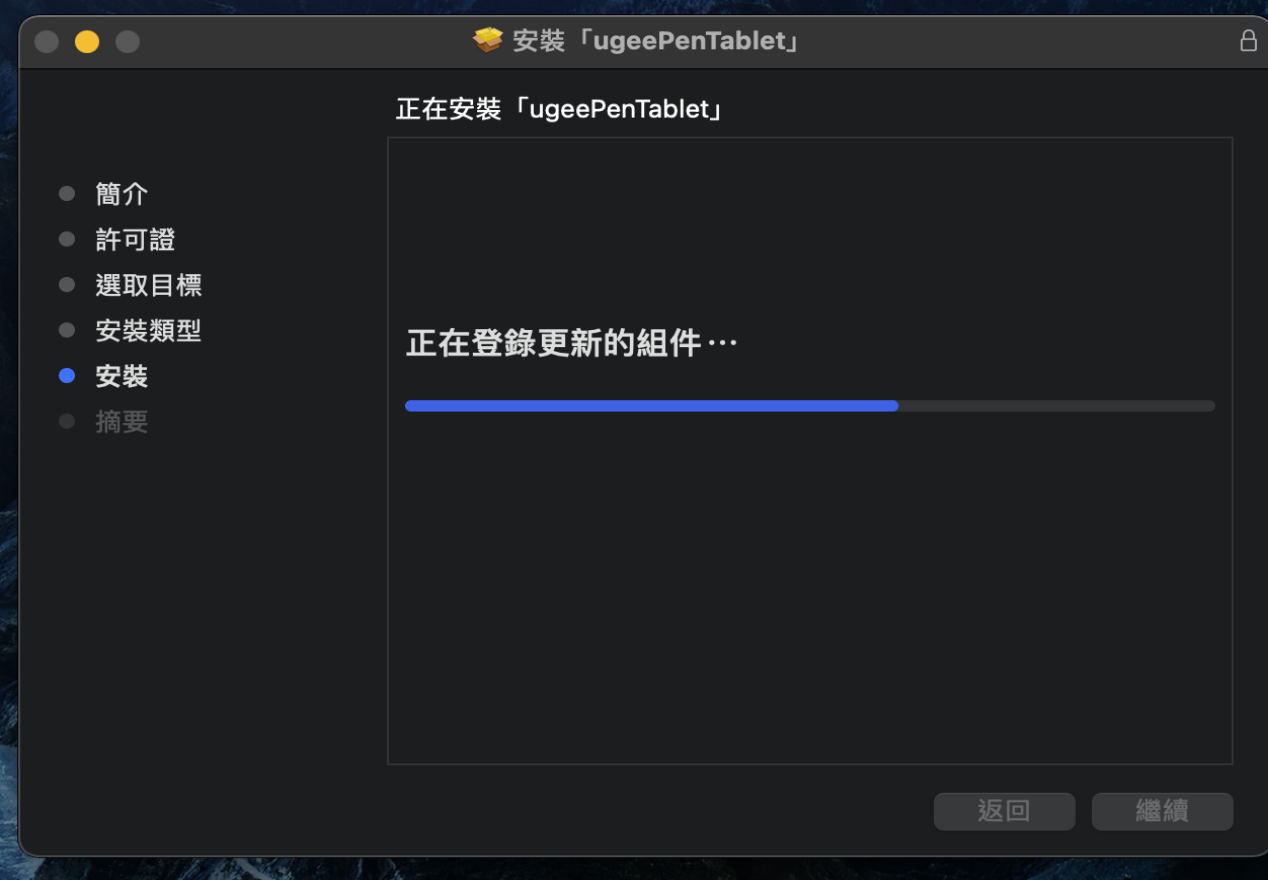Image resolution: width=1268 pixels, height=880 pixels.
Task: Select the 簡介 step in sidebar
Action: pyautogui.click(x=122, y=194)
